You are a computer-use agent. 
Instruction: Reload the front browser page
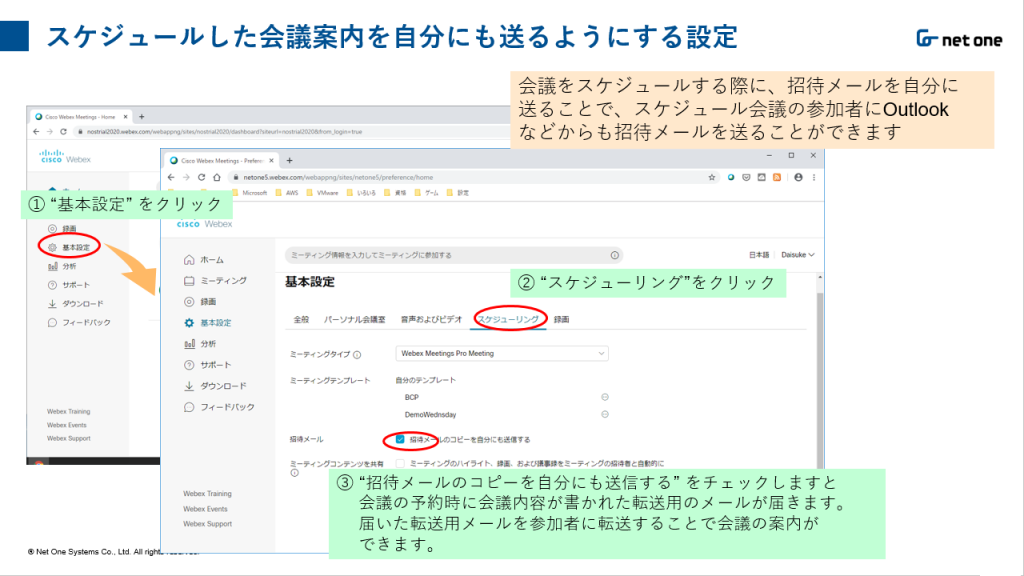[x=201, y=177]
